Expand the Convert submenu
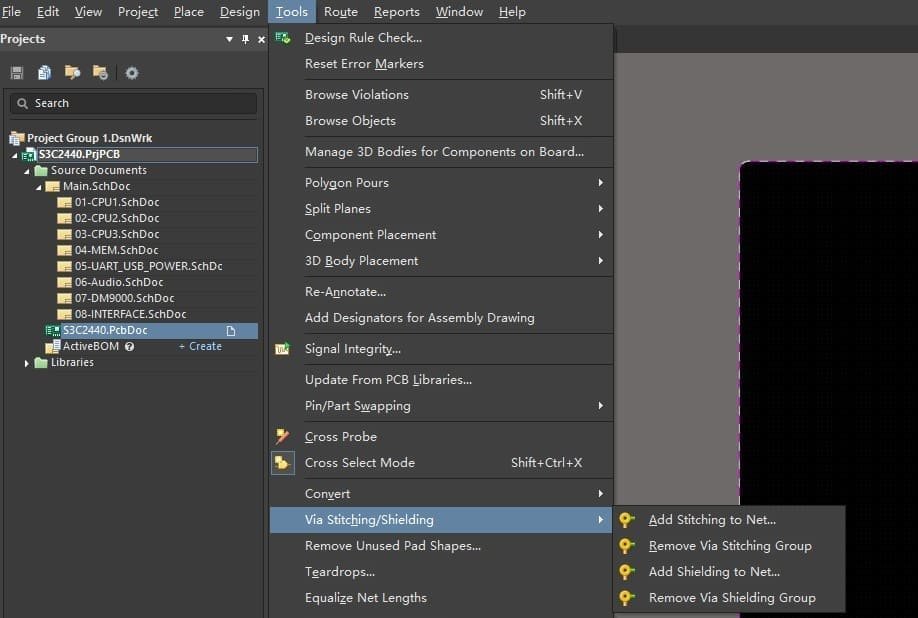Screen dimensions: 918x618 point(601,493)
